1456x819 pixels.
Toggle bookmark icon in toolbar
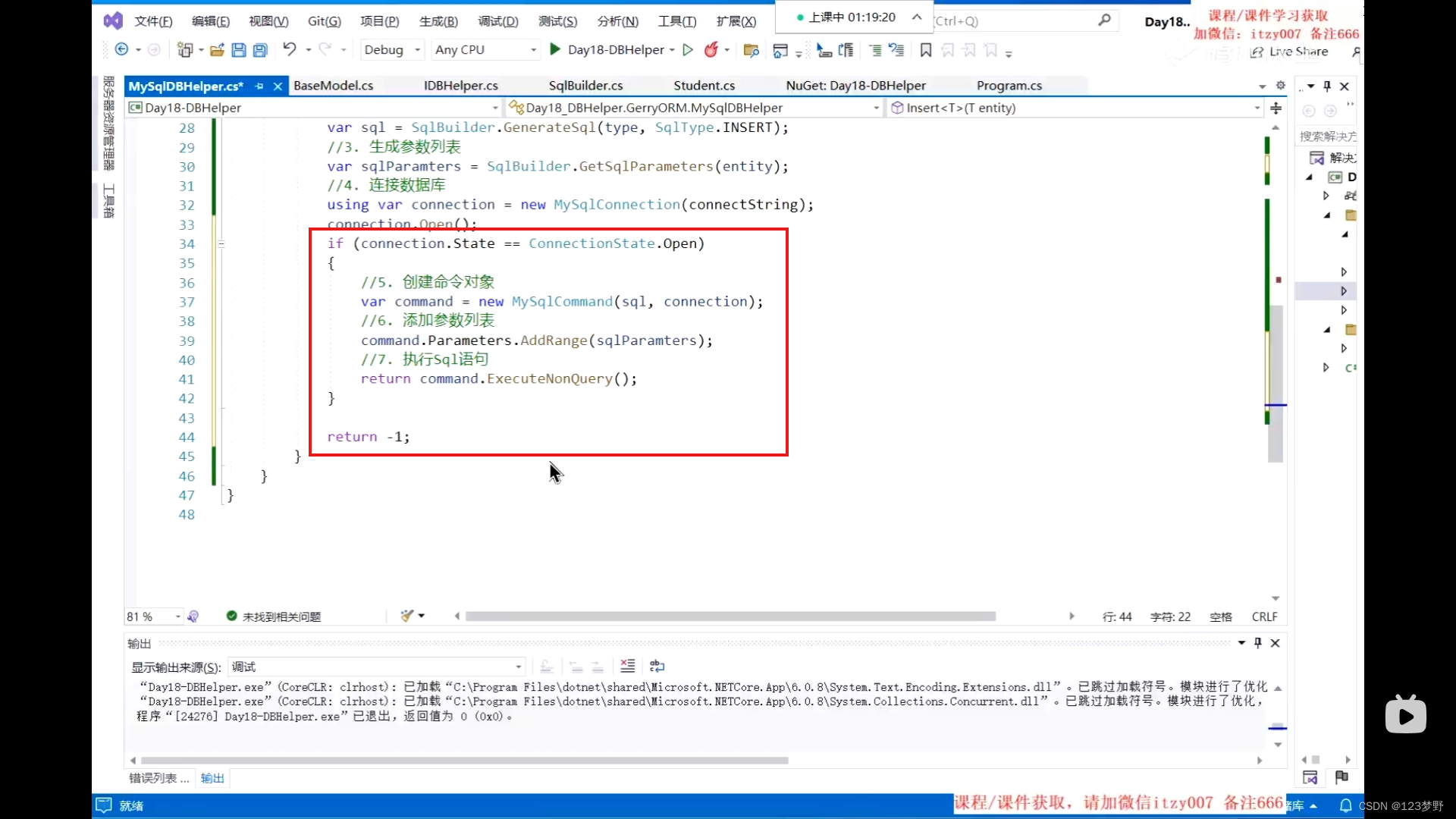(925, 50)
